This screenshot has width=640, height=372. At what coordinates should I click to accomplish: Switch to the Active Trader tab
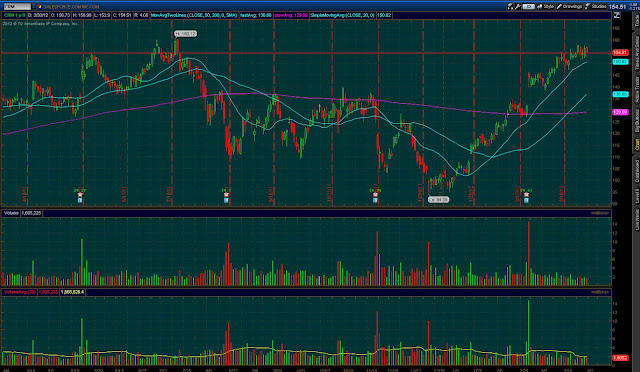pyautogui.click(x=636, y=89)
